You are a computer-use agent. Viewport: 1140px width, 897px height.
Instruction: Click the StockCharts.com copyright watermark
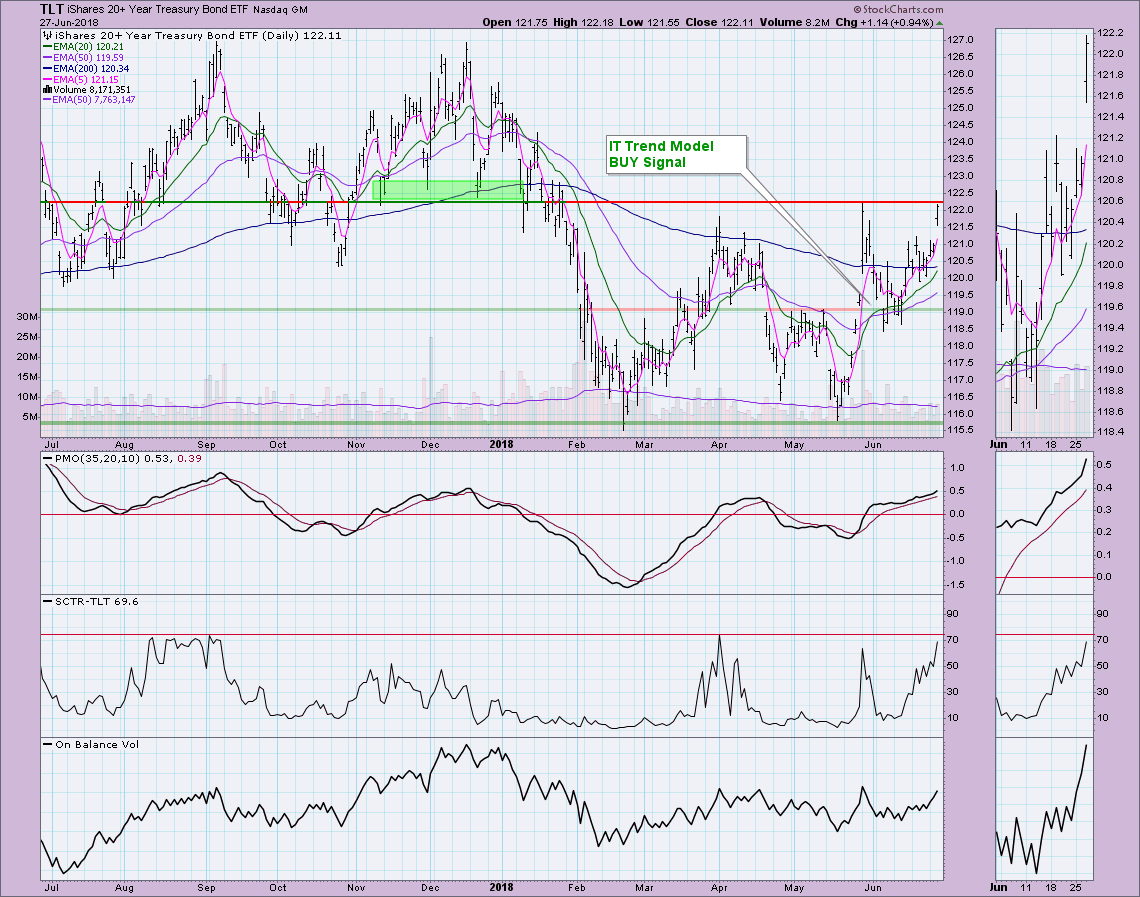(x=891, y=35)
